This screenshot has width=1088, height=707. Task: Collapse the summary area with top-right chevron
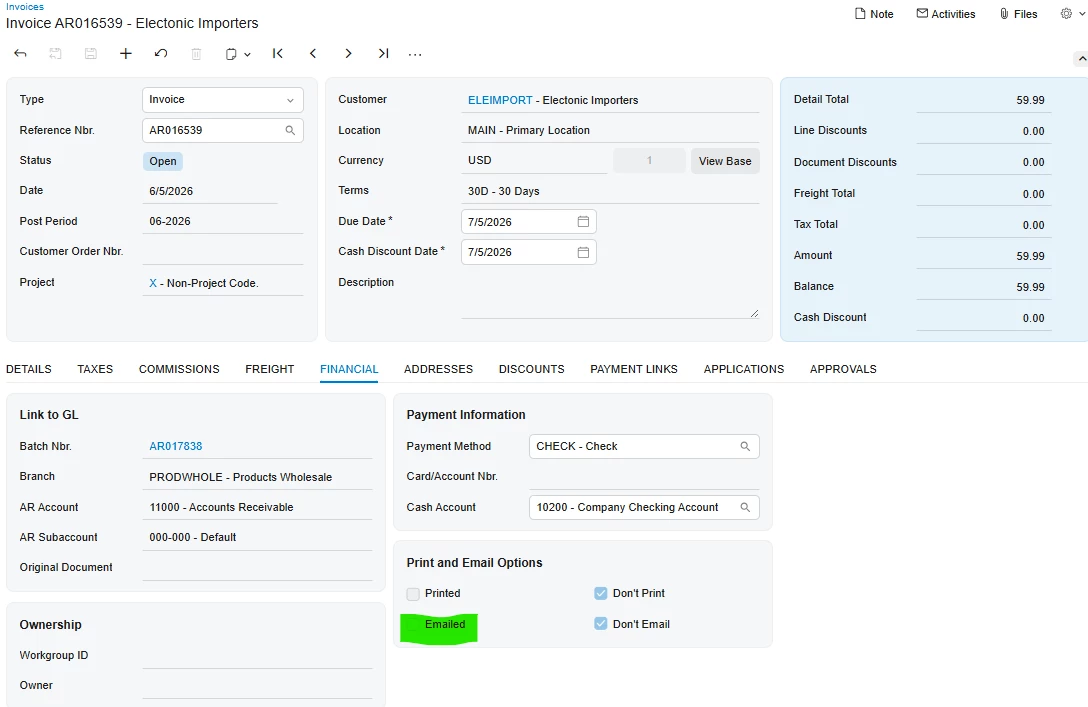tap(1081, 59)
